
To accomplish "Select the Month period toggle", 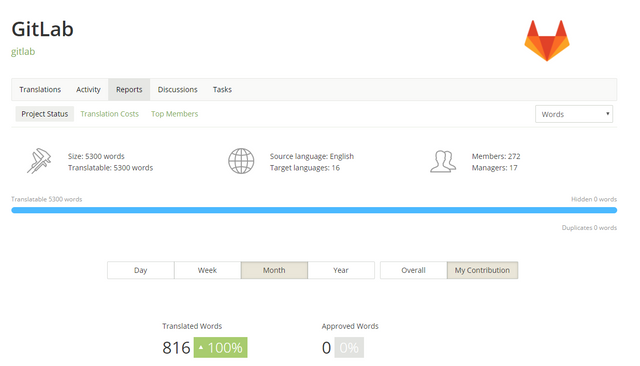I will pos(274,270).
